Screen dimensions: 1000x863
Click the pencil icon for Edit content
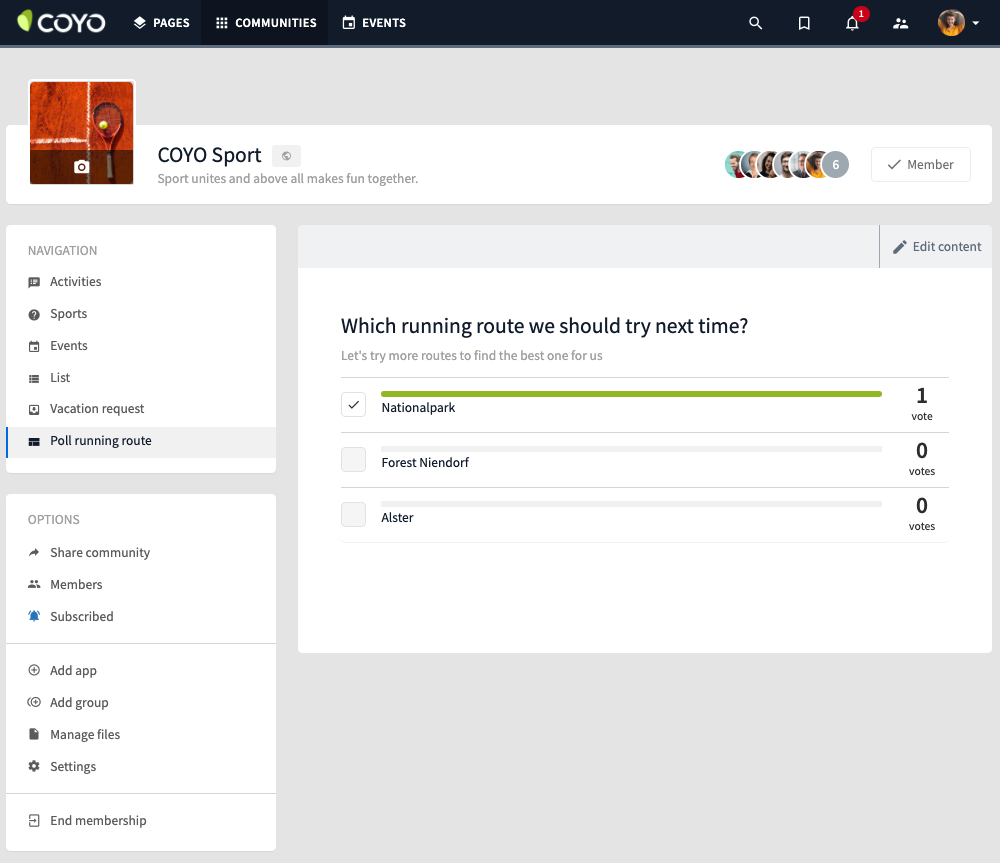pos(899,247)
